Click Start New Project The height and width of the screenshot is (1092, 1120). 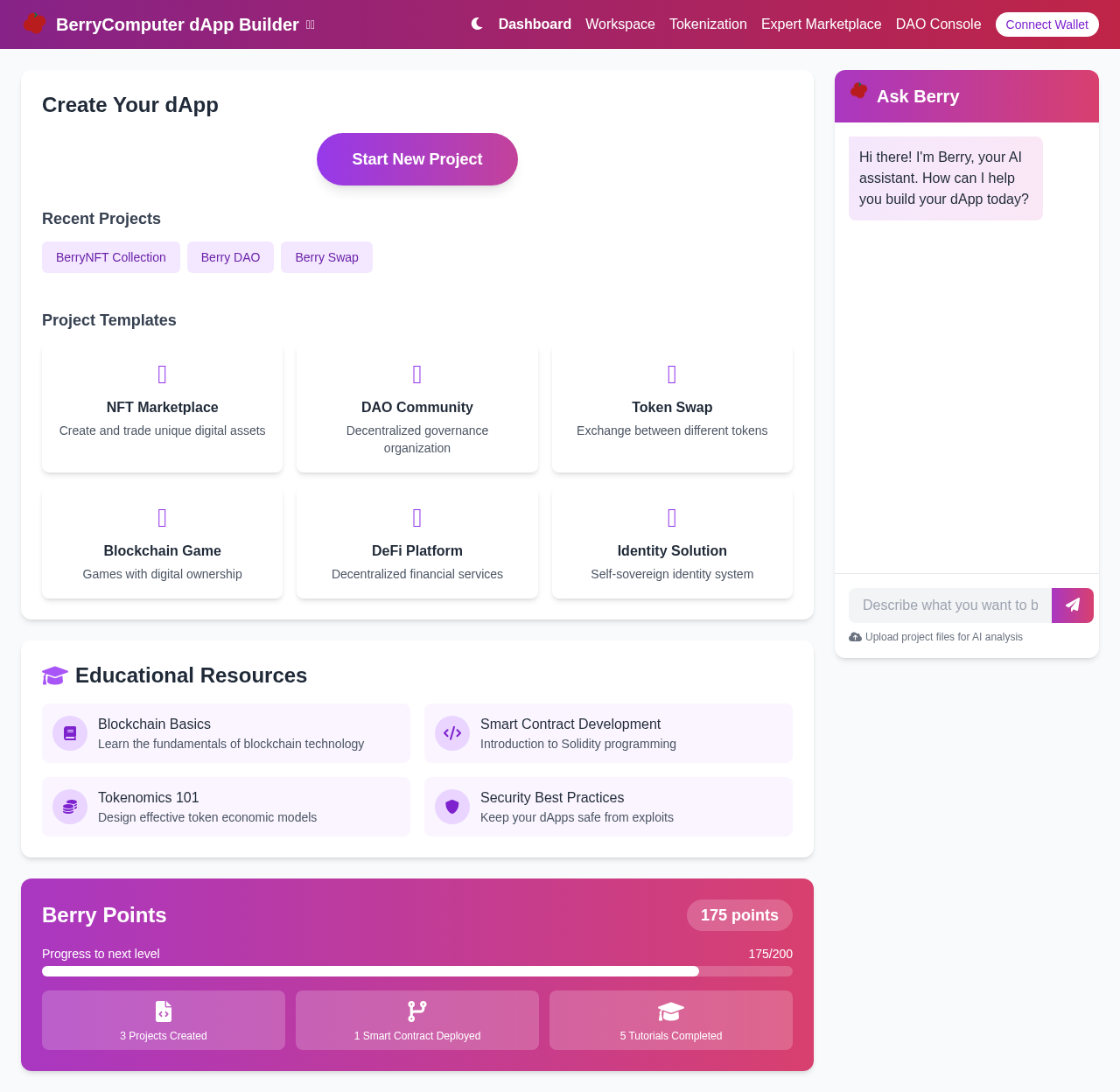click(416, 159)
